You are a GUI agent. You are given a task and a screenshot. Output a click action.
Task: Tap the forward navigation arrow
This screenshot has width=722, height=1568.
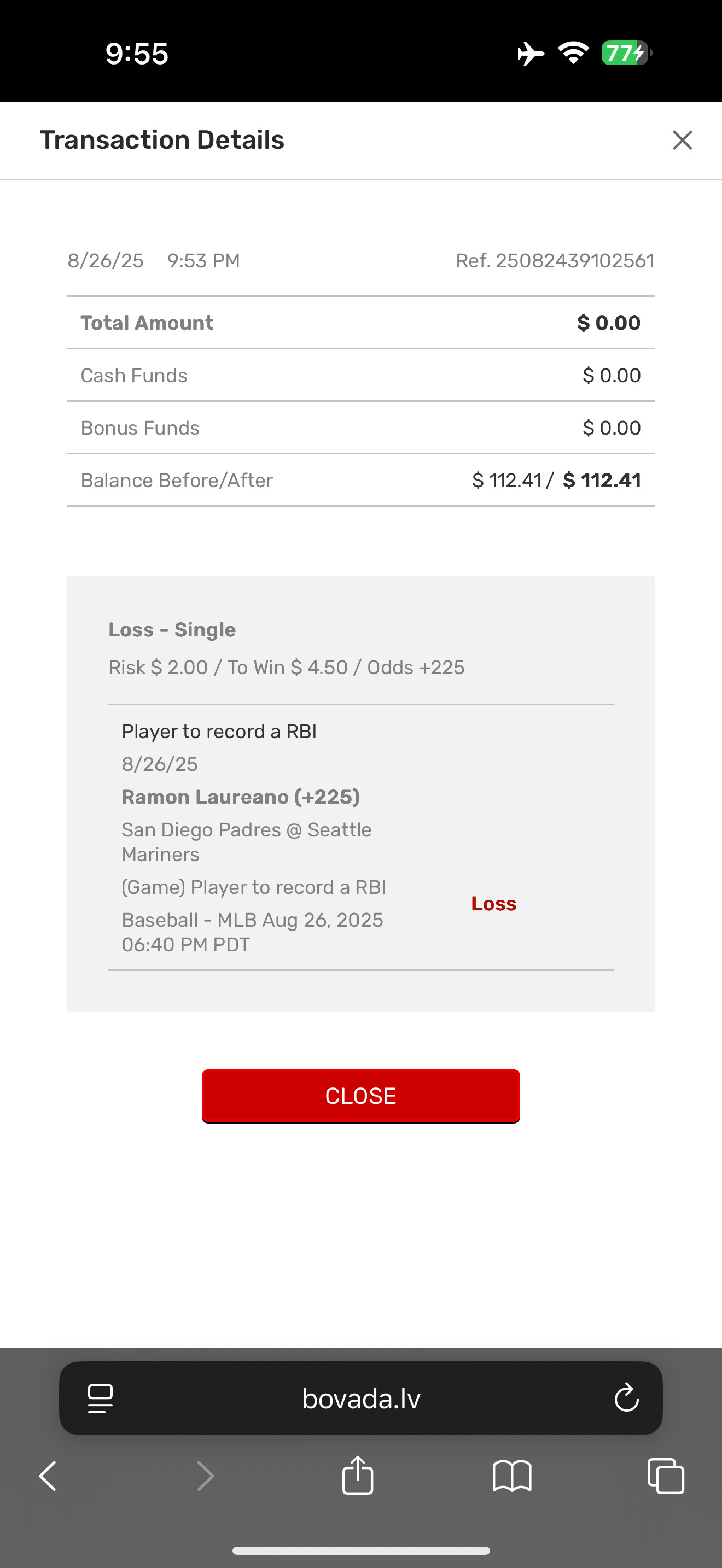tap(205, 1476)
